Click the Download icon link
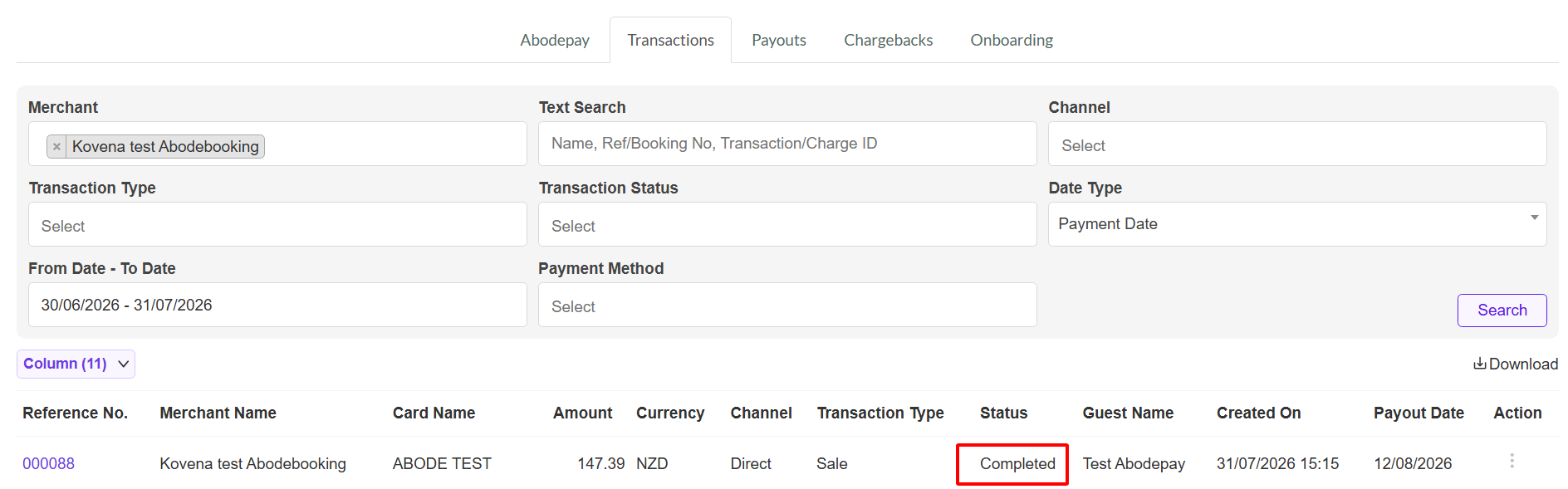This screenshot has width=1568, height=489. point(1516,364)
